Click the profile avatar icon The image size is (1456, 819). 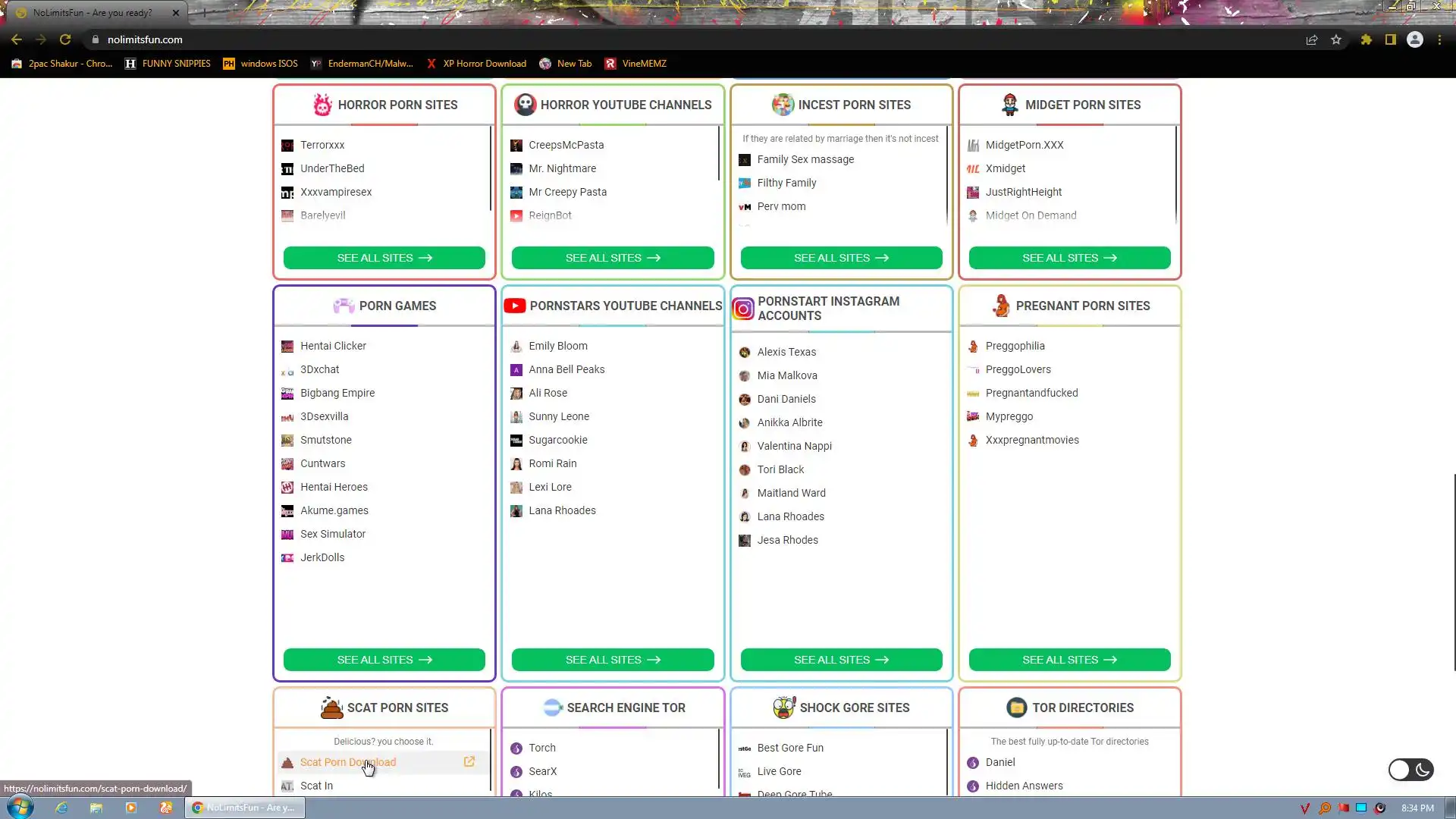click(x=1414, y=39)
